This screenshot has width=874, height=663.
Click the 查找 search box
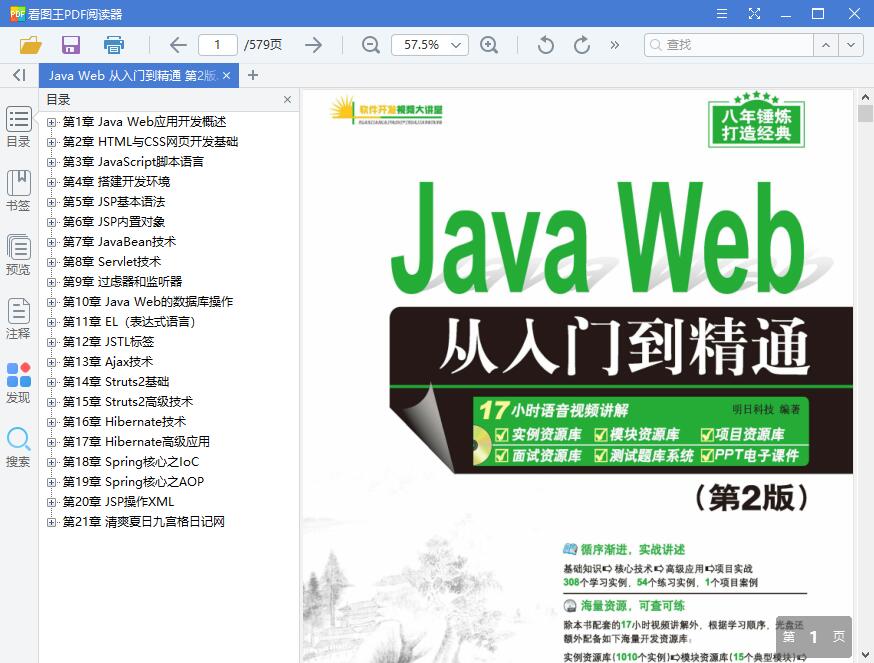tap(729, 45)
